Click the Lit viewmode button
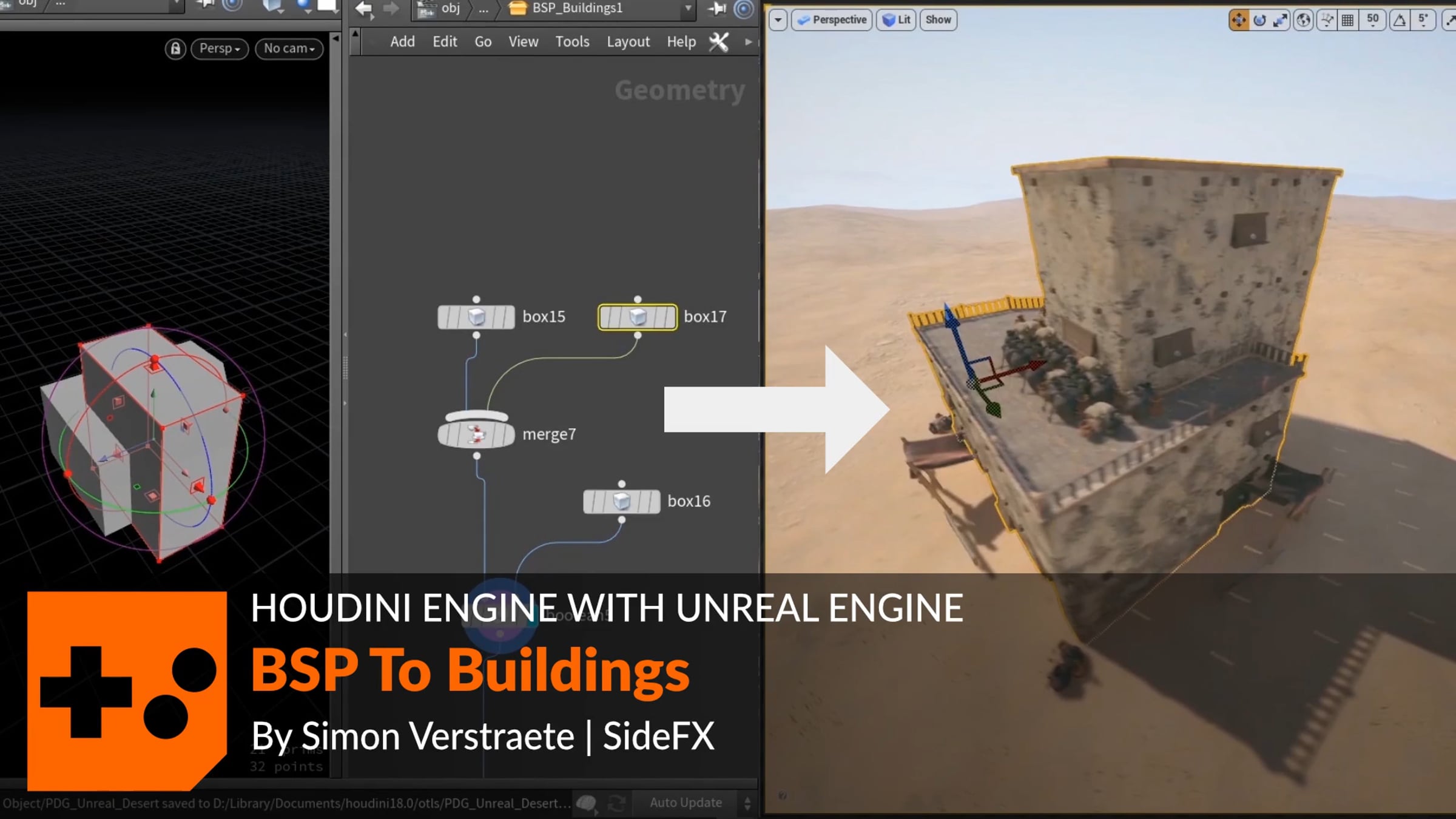This screenshot has width=1456, height=819. tap(897, 19)
